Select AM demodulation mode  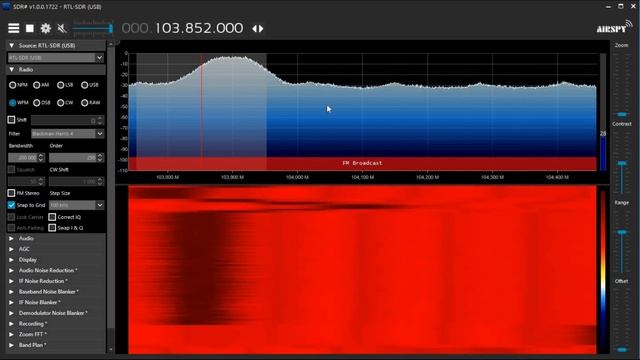37,85
